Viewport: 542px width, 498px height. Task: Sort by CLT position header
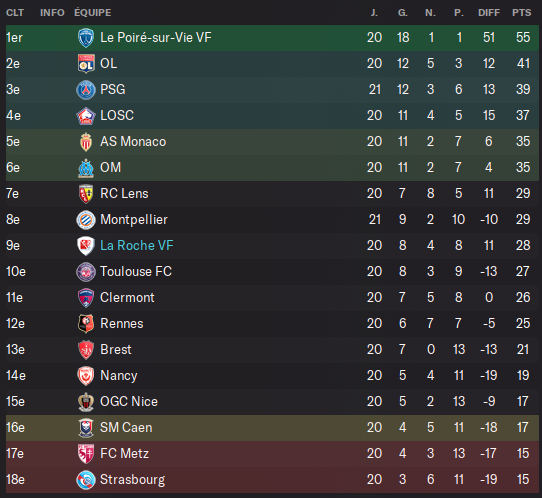pos(15,13)
